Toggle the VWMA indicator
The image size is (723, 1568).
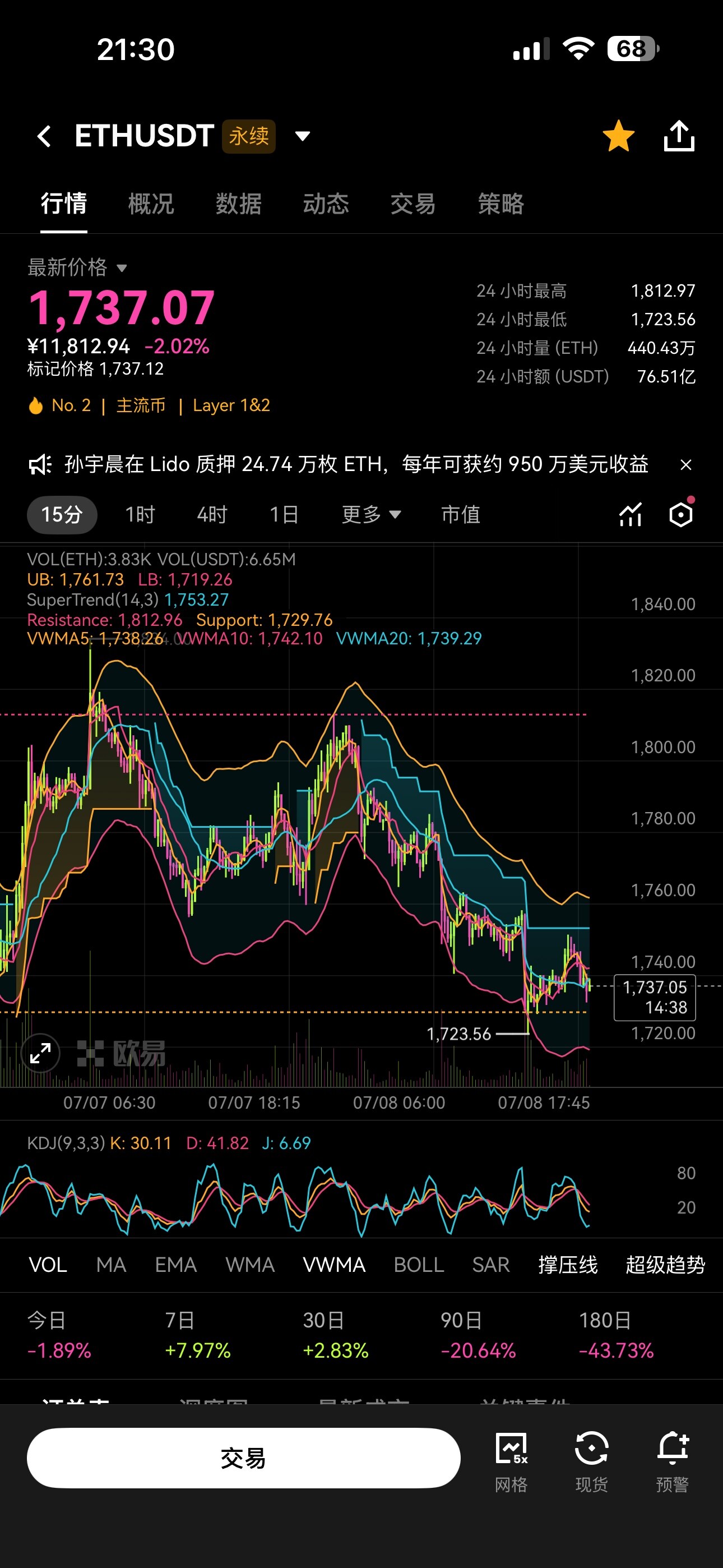tap(334, 1265)
